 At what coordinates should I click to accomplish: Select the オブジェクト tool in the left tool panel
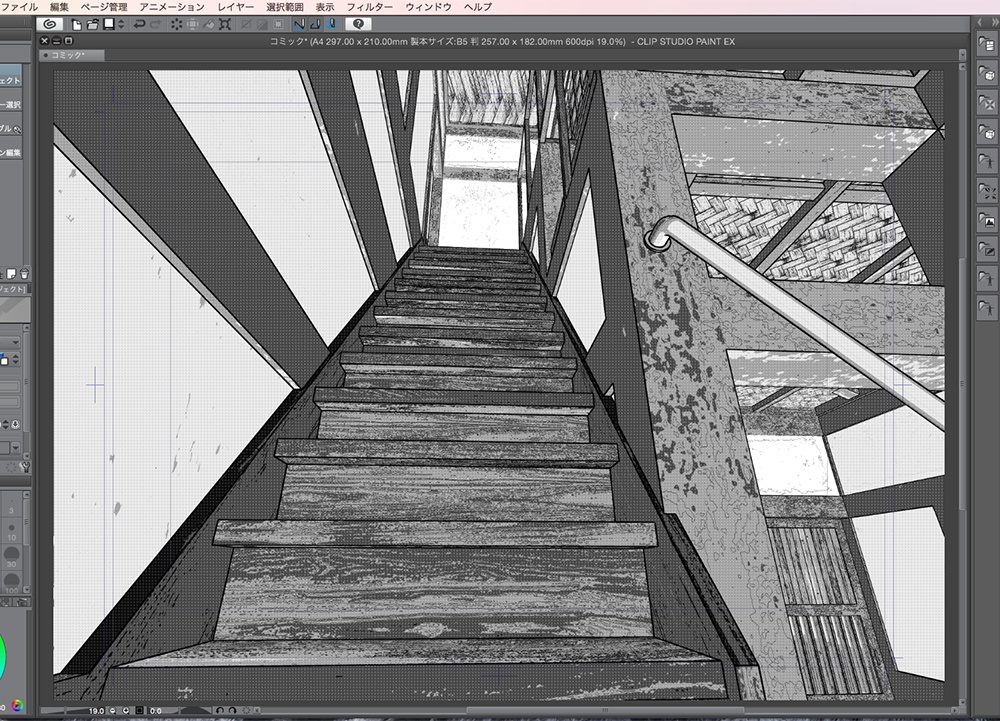point(10,79)
